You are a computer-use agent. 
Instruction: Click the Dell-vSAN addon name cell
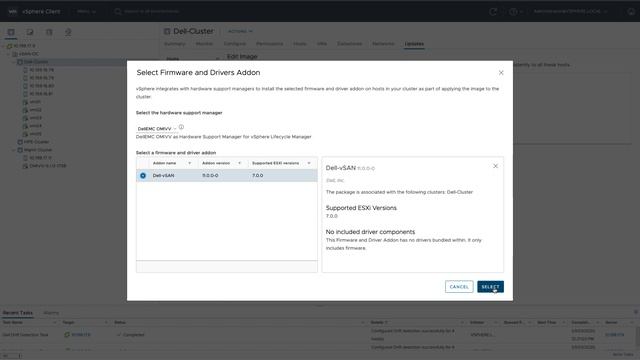point(164,176)
